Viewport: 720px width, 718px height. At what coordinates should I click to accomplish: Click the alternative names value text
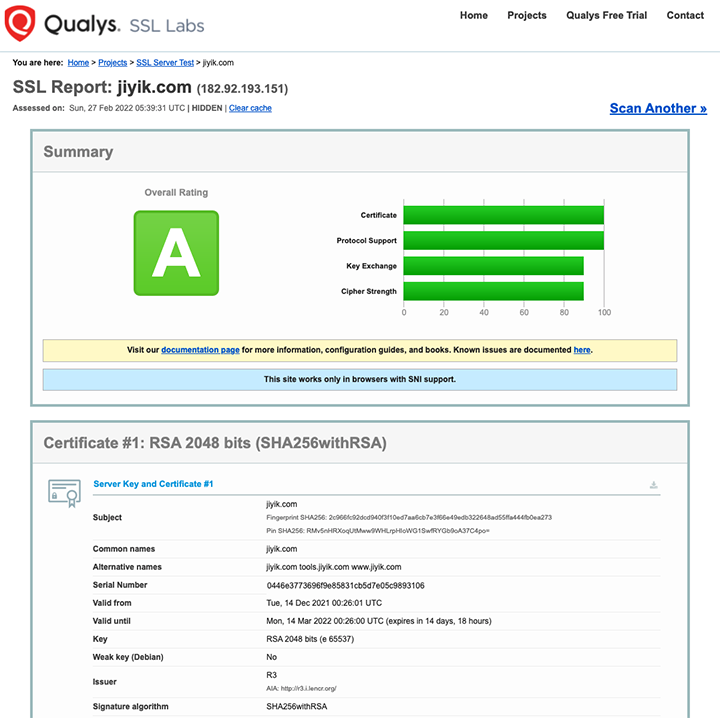[334, 567]
